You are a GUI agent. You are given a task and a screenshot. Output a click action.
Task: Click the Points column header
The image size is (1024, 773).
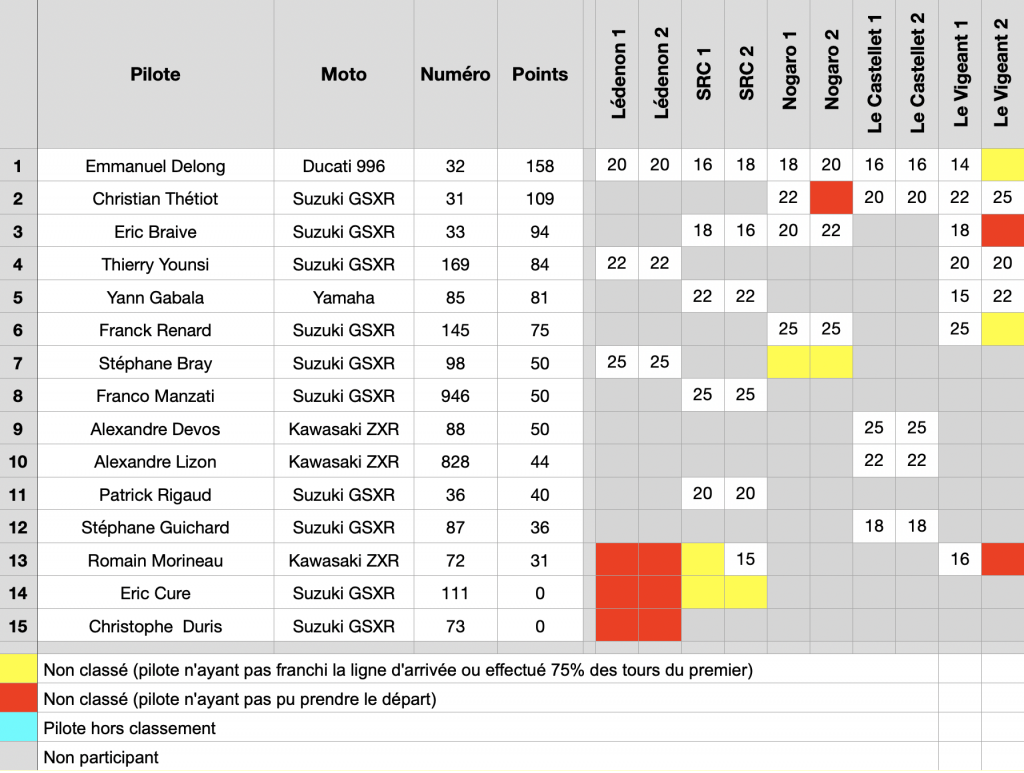pos(540,74)
